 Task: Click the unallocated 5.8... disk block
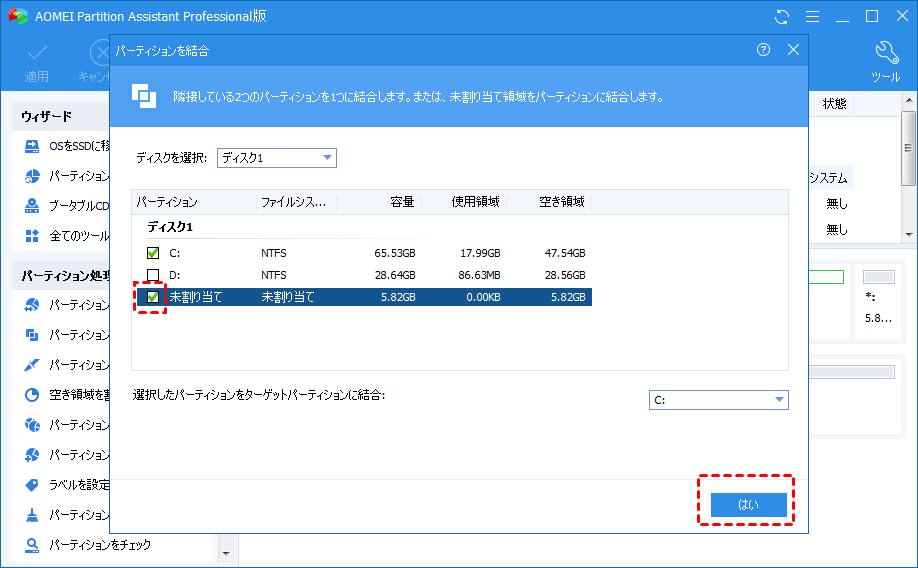879,299
